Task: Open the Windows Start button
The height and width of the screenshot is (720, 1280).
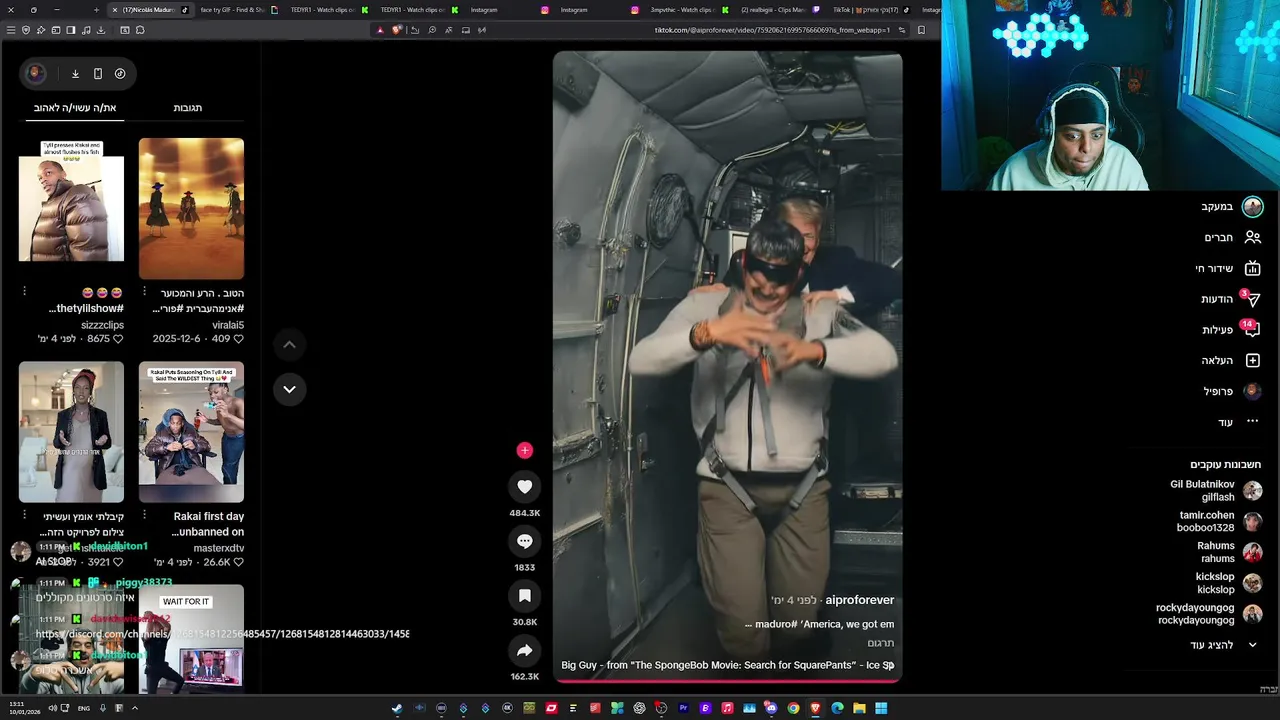Action: 881,708
